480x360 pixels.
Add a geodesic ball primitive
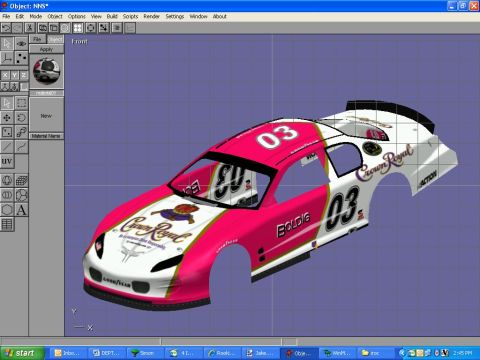(x=21, y=195)
